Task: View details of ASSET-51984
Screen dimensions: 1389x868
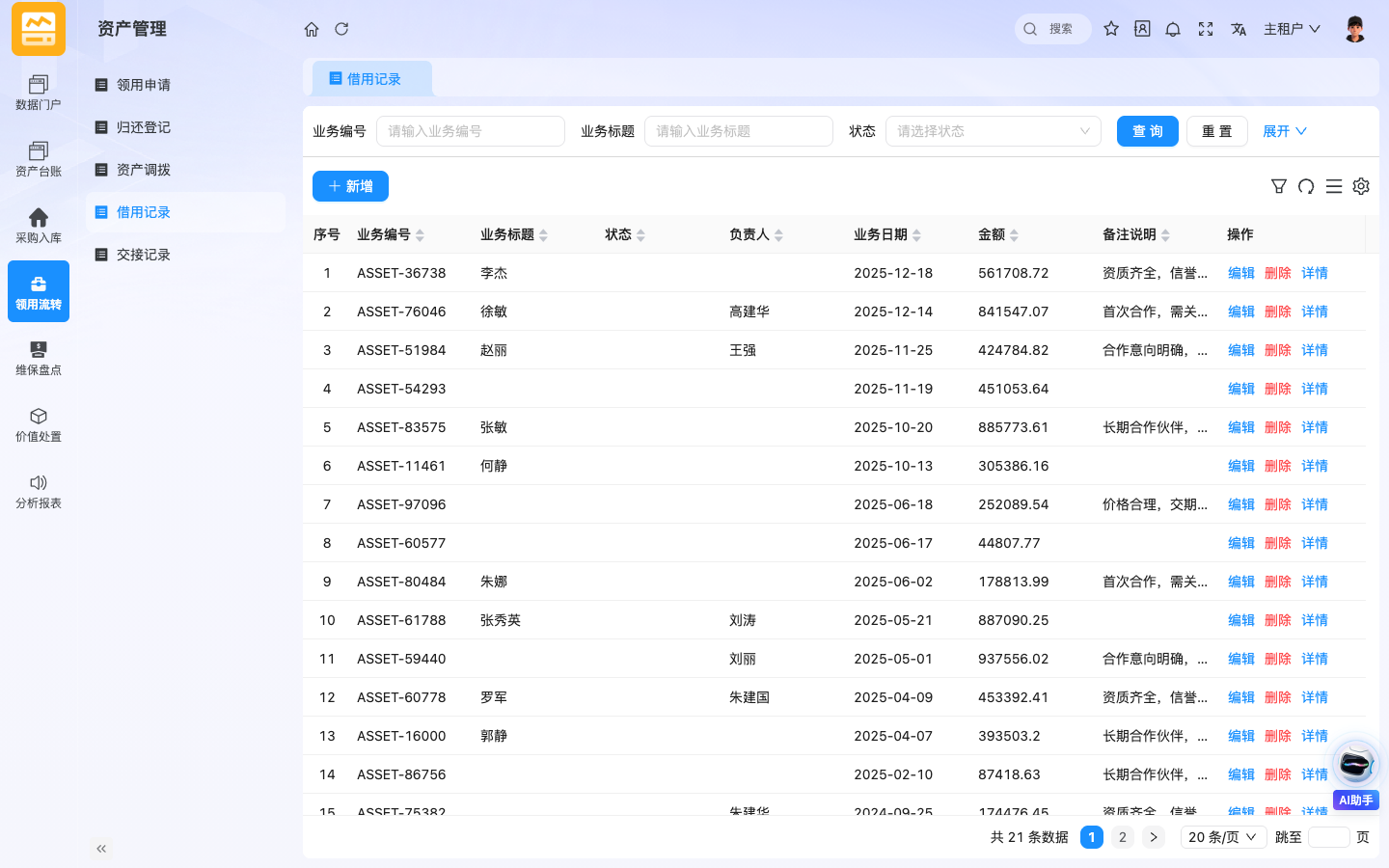Action: pos(1315,350)
